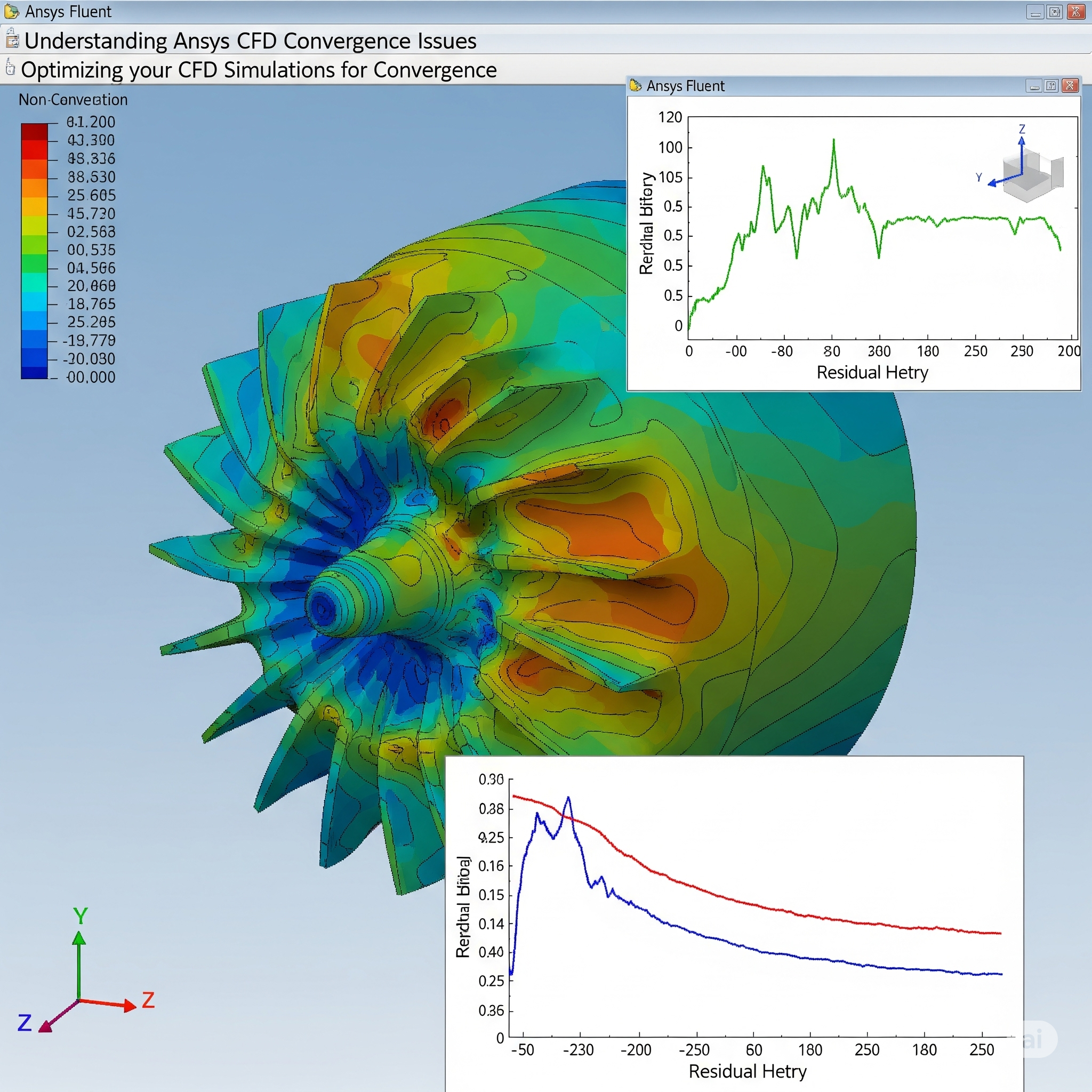Click the Ansys Fluent icon on the residual plot window
This screenshot has height=1092, width=1092.
click(635, 86)
